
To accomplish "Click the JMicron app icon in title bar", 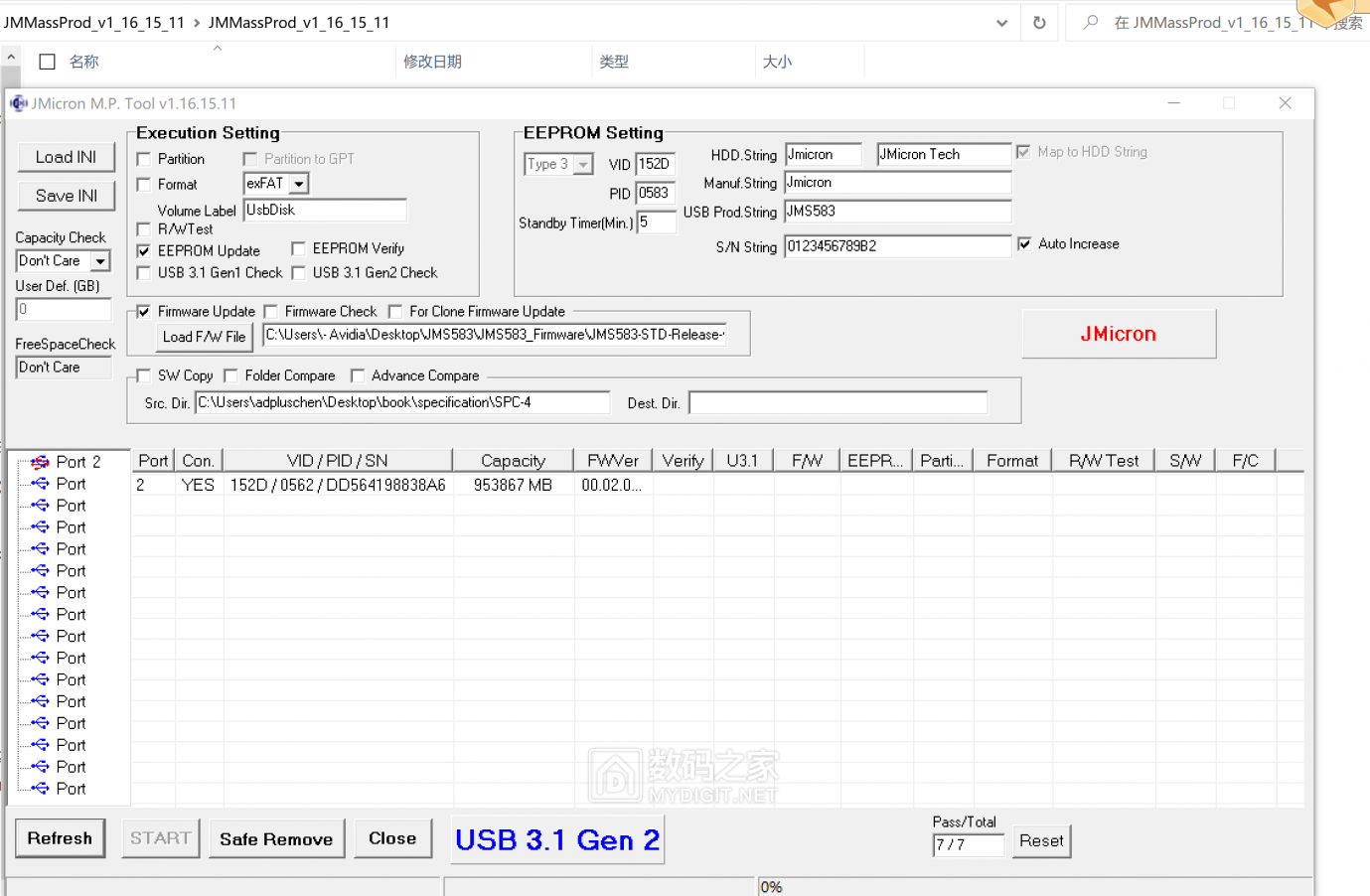I will pyautogui.click(x=18, y=103).
